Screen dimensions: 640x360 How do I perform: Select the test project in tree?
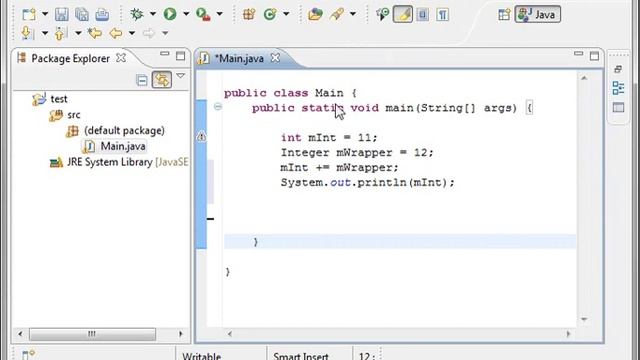pos(50,99)
